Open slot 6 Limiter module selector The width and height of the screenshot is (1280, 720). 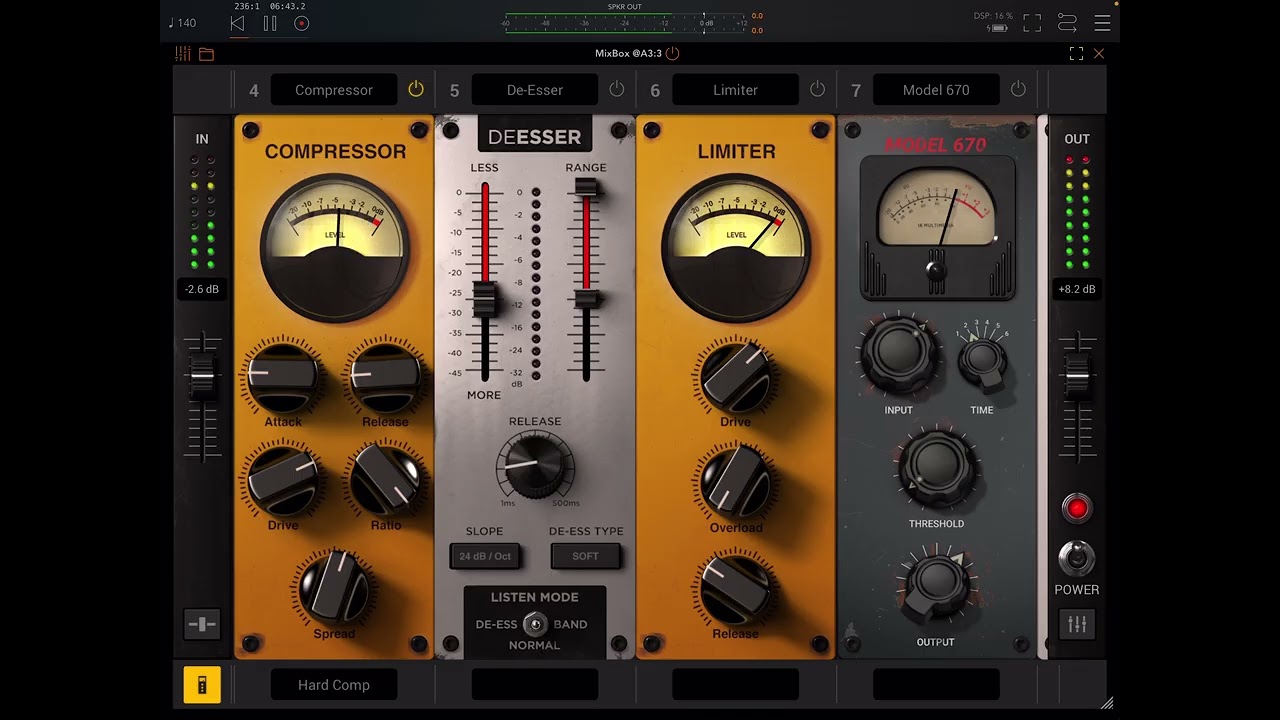pyautogui.click(x=735, y=90)
